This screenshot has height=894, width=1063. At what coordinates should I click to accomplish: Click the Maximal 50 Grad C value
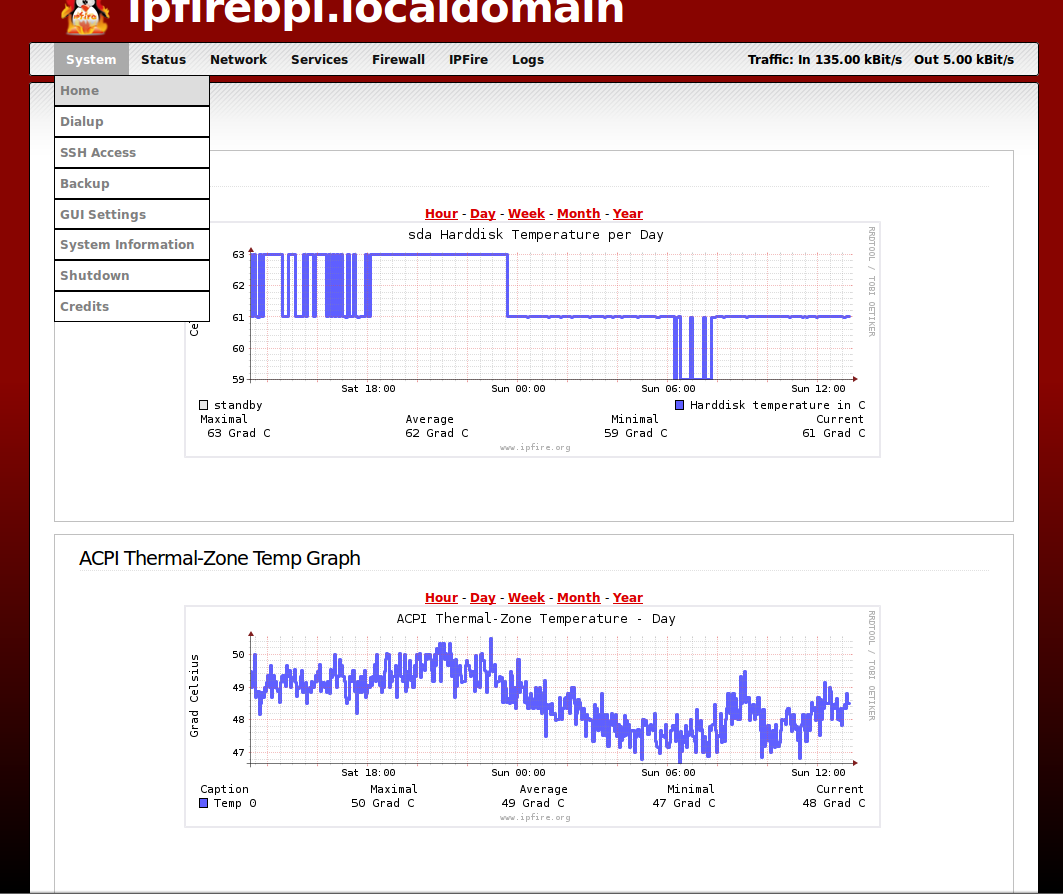click(382, 803)
